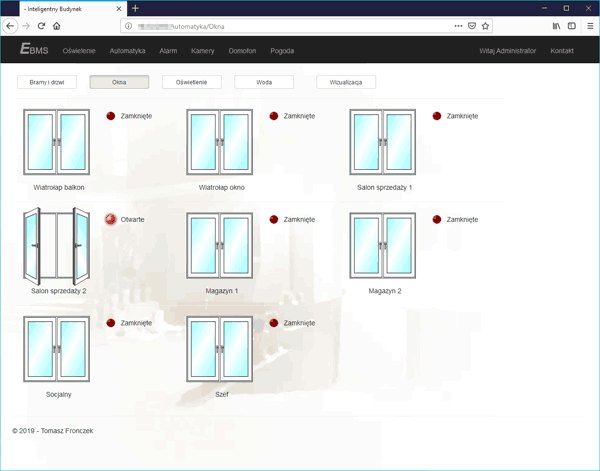Select the Wizualizacja tab button
This screenshot has height=471, width=600.
(346, 82)
